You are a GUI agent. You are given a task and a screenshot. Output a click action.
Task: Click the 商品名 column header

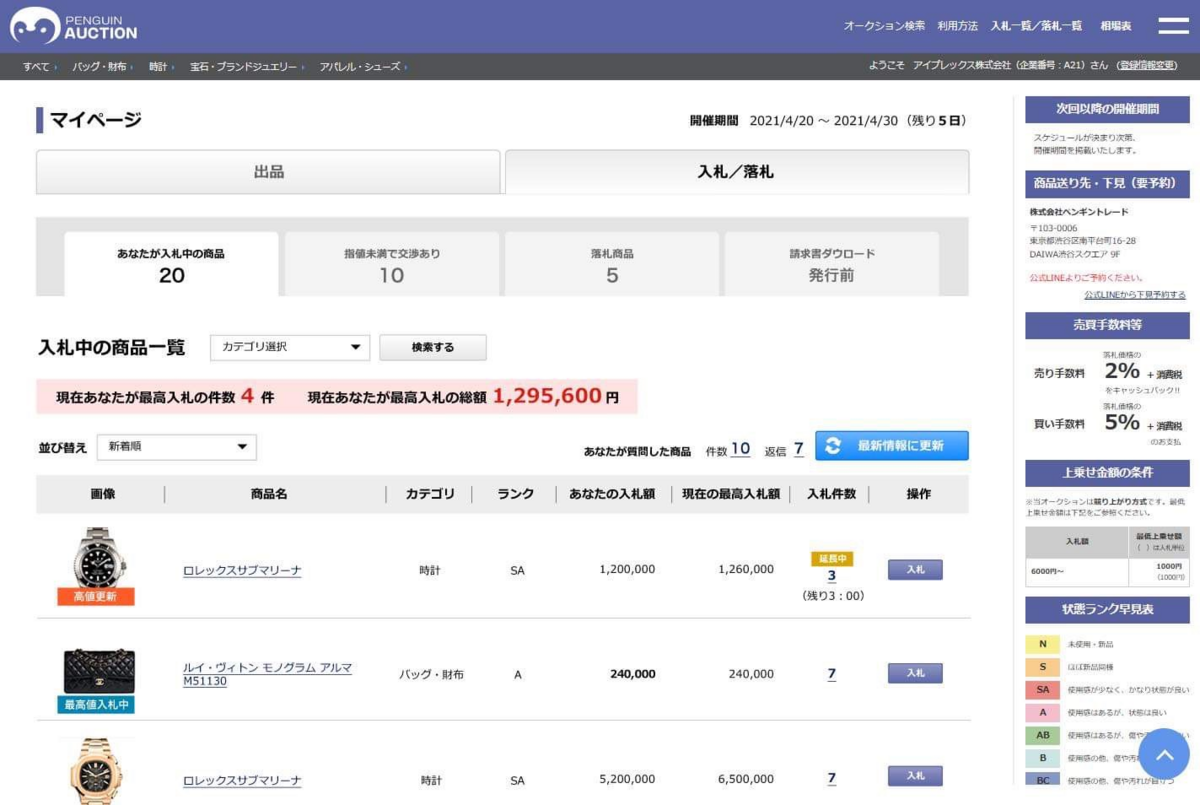(x=269, y=494)
